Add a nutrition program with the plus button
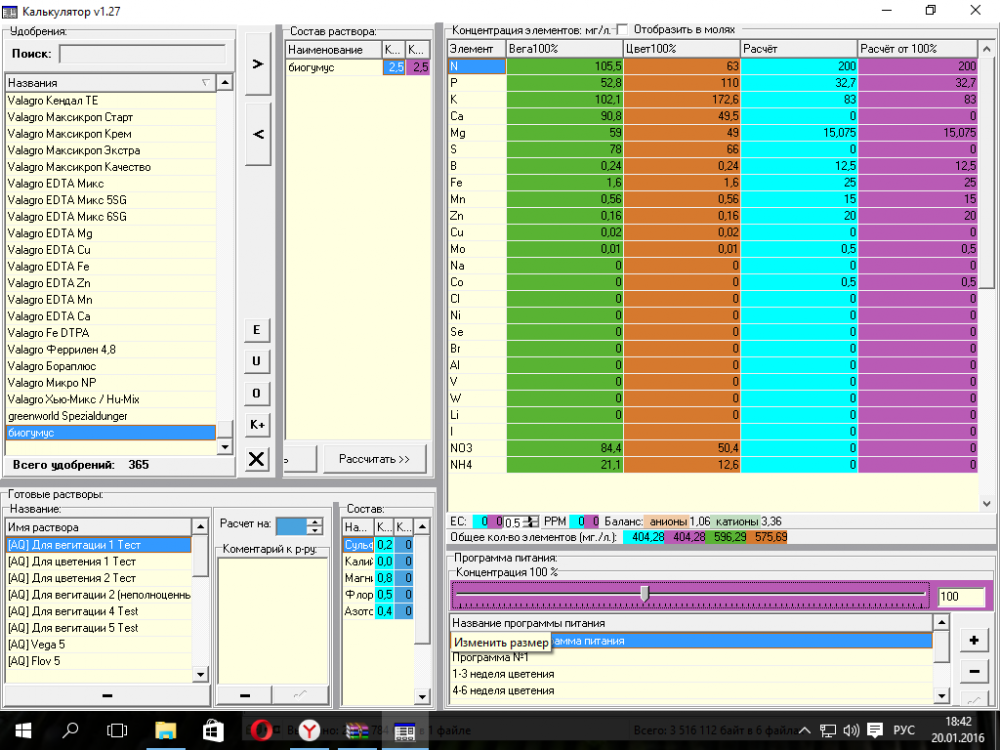 [974, 640]
